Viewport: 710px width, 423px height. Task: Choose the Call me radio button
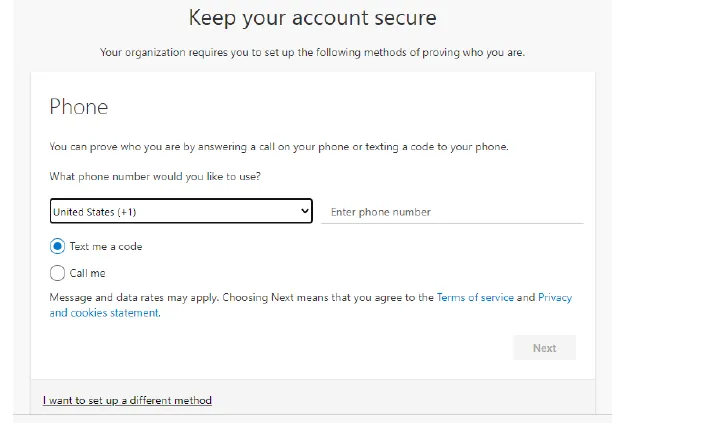pyautogui.click(x=57, y=272)
